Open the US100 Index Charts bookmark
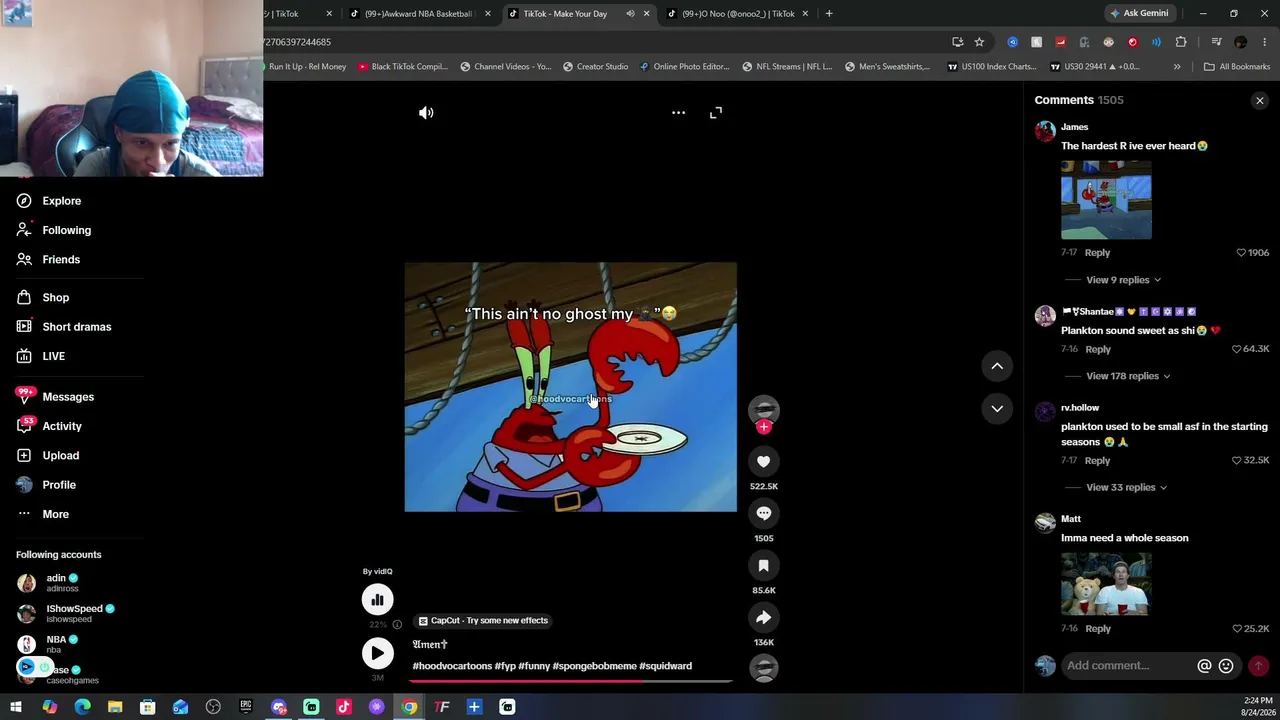The height and width of the screenshot is (720, 1280). (992, 67)
